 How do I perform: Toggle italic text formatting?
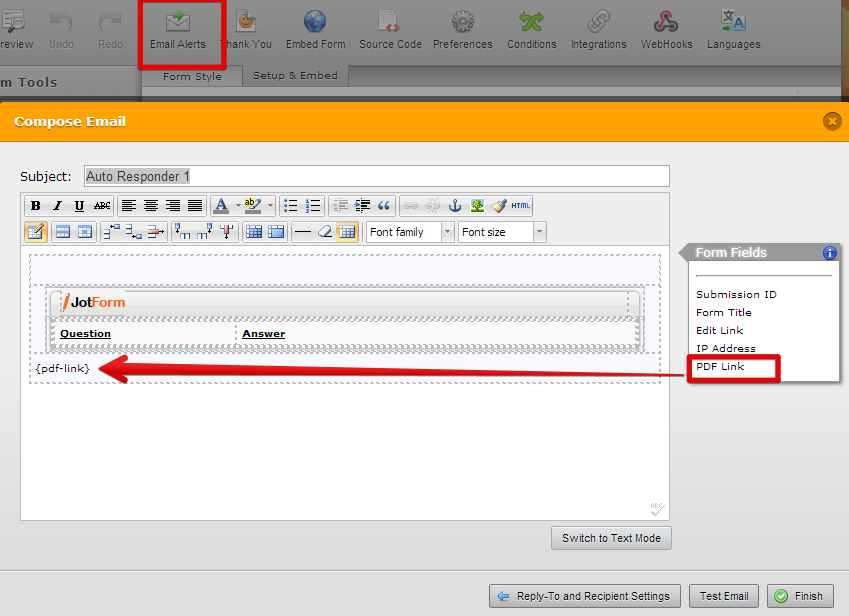[x=57, y=206]
